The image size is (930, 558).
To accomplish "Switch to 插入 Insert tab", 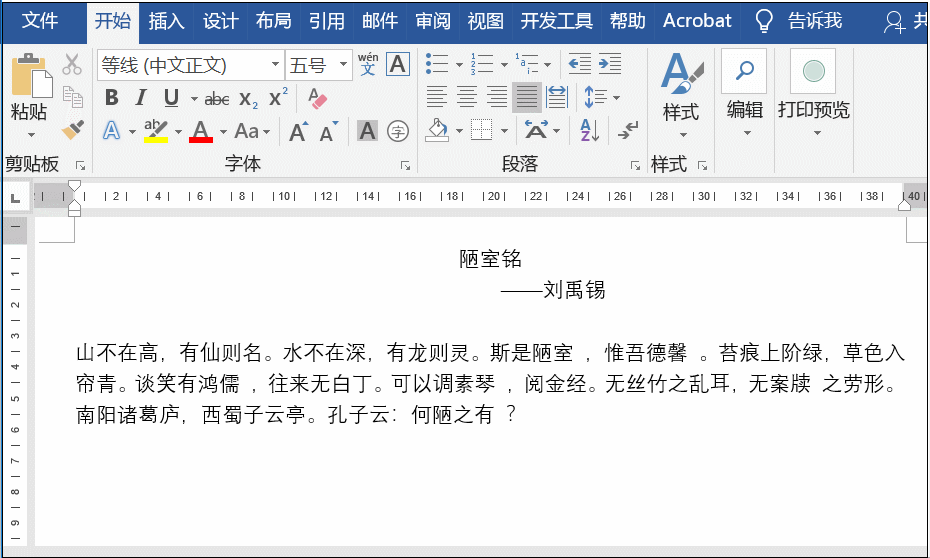I will (166, 21).
